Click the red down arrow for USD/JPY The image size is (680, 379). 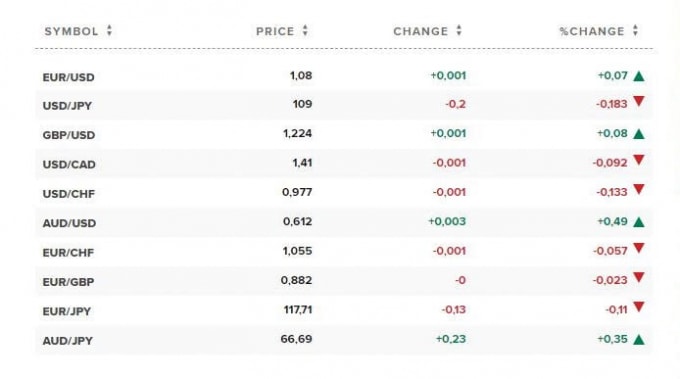click(x=639, y=101)
